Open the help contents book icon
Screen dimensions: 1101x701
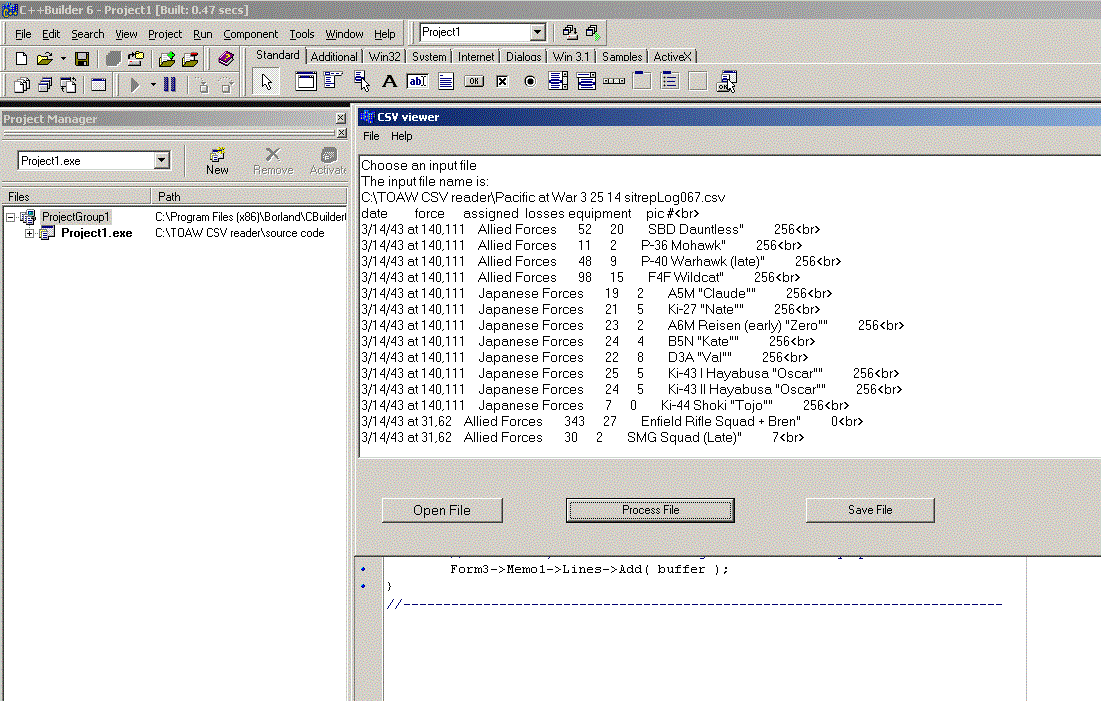pyautogui.click(x=226, y=60)
